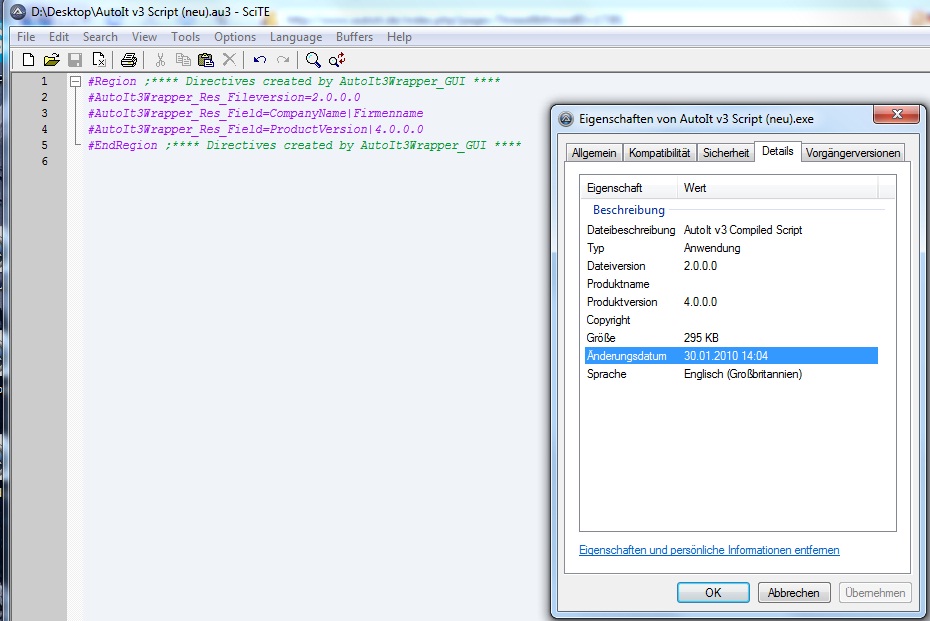
Task: Print the script with the printer icon
Action: coord(129,60)
